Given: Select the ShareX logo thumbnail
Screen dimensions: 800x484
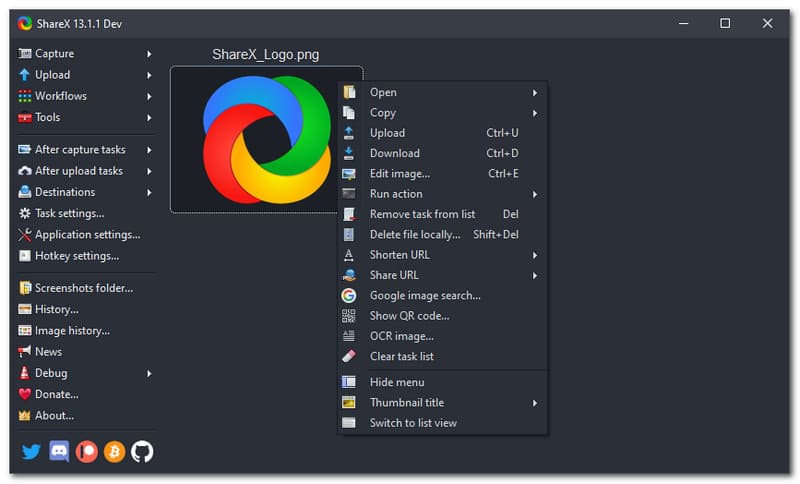Looking at the screenshot, I should click(x=266, y=139).
